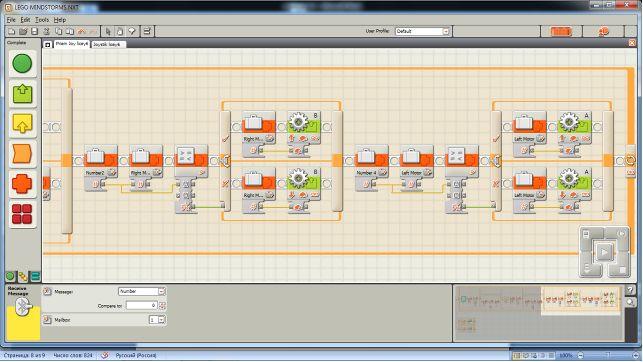Open the red Advanced blocks palette
643x362 pixels.
pyautogui.click(x=22, y=214)
